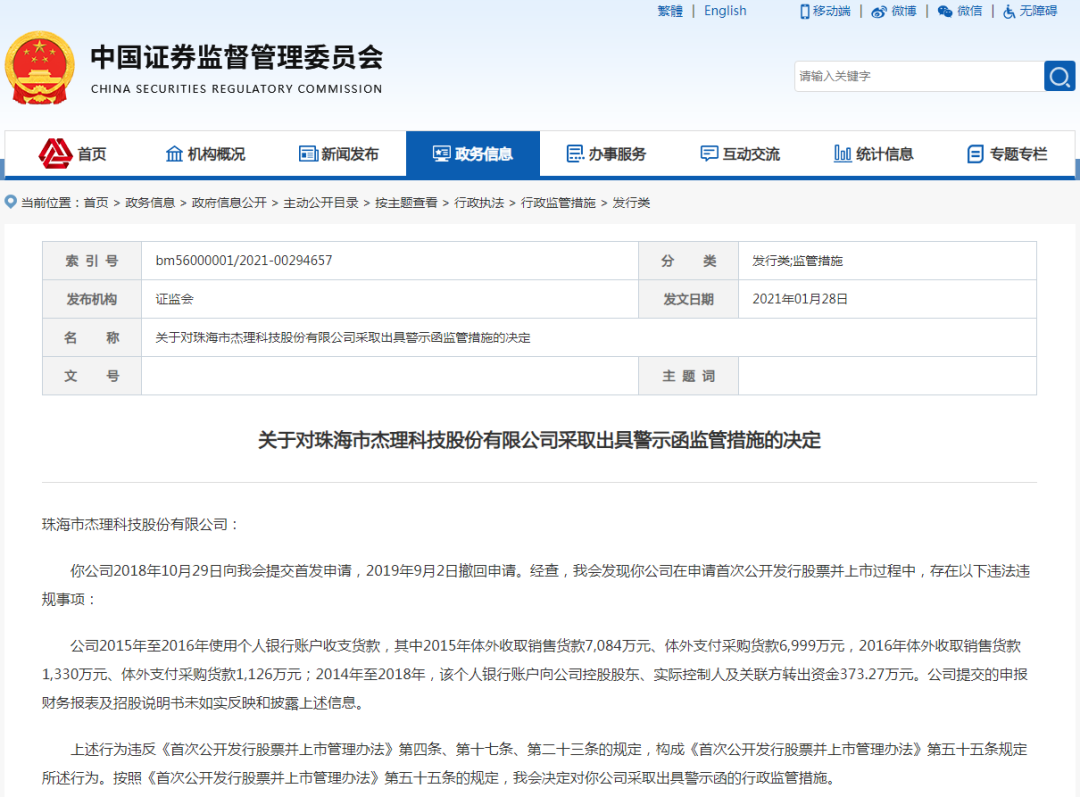Click the bold article heading 关于对珠海市杰理科技…决定

pyautogui.click(x=539, y=440)
